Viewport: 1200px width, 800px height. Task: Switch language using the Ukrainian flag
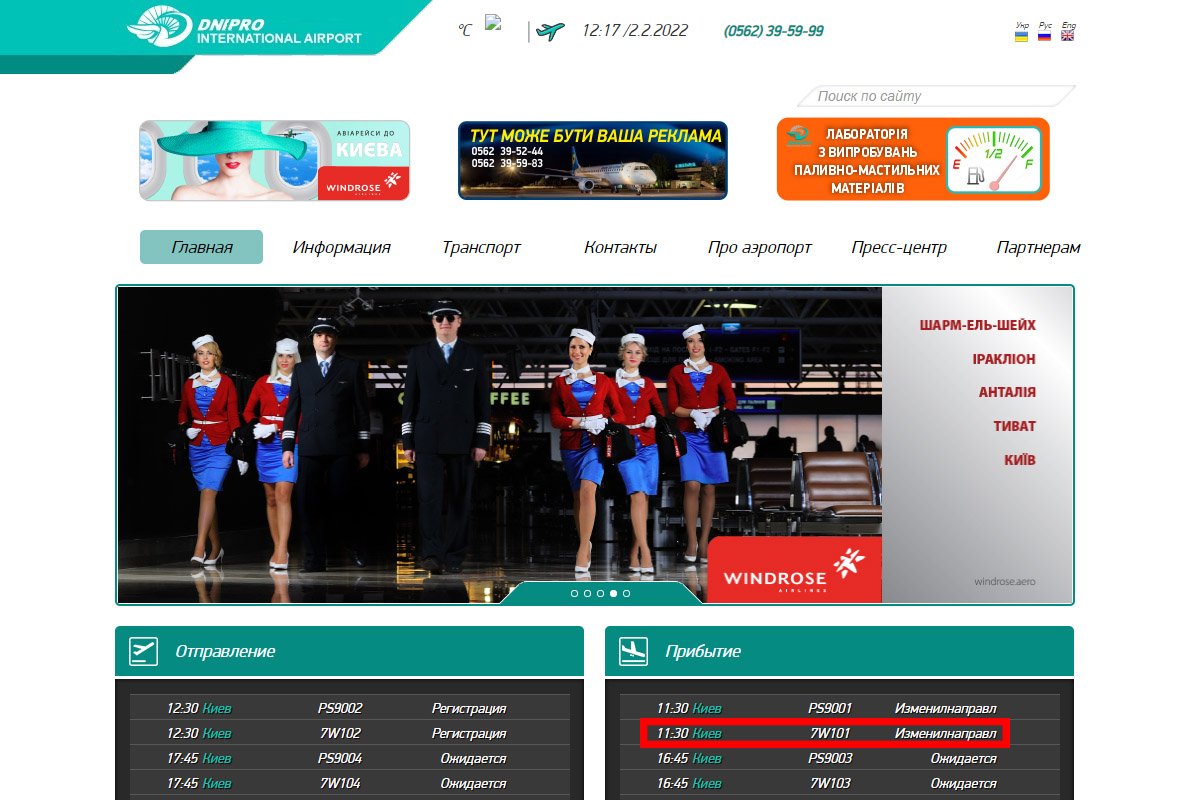point(1021,35)
